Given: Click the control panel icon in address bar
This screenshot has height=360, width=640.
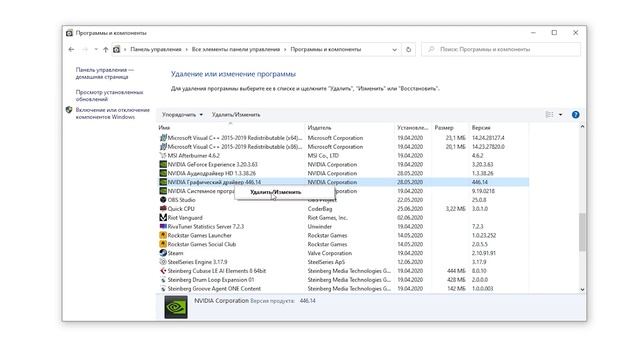Looking at the screenshot, I should 117,49.
